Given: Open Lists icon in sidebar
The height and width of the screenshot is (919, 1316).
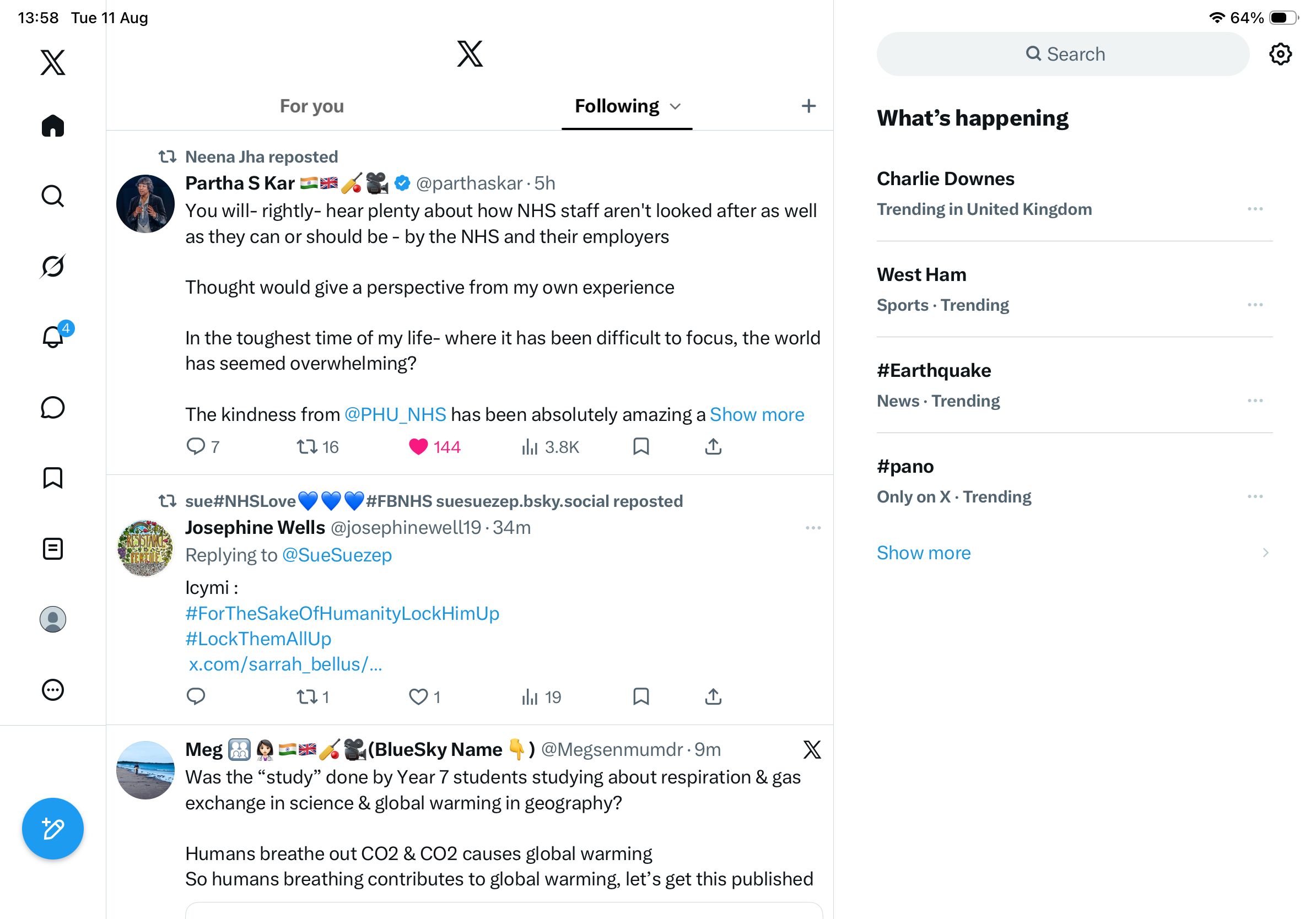Looking at the screenshot, I should 53,549.
